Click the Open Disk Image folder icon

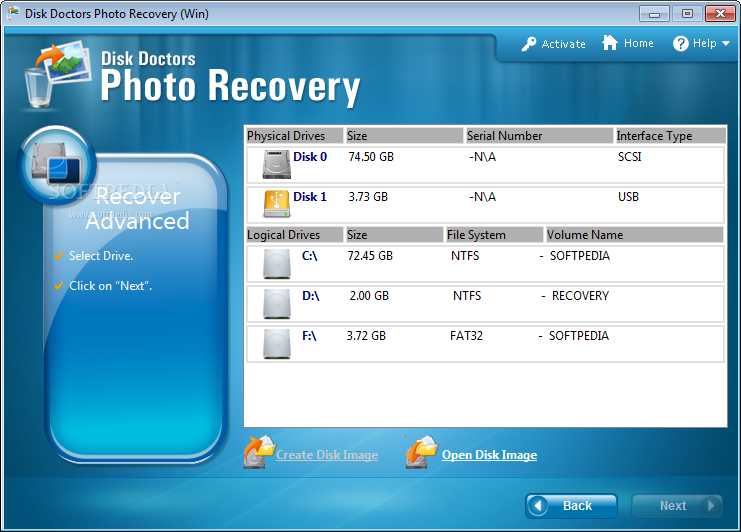pyautogui.click(x=422, y=452)
